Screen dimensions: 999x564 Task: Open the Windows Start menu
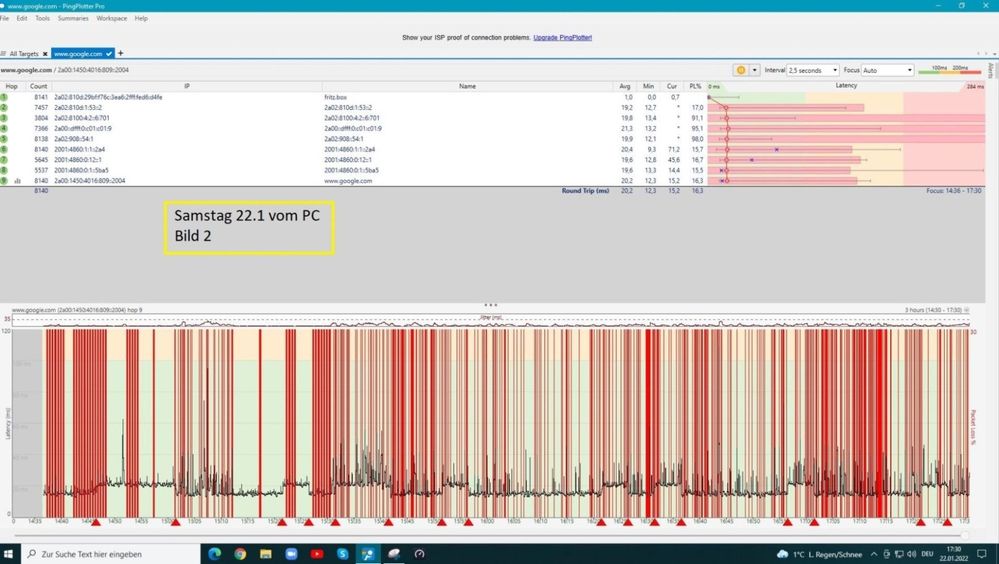[9, 554]
